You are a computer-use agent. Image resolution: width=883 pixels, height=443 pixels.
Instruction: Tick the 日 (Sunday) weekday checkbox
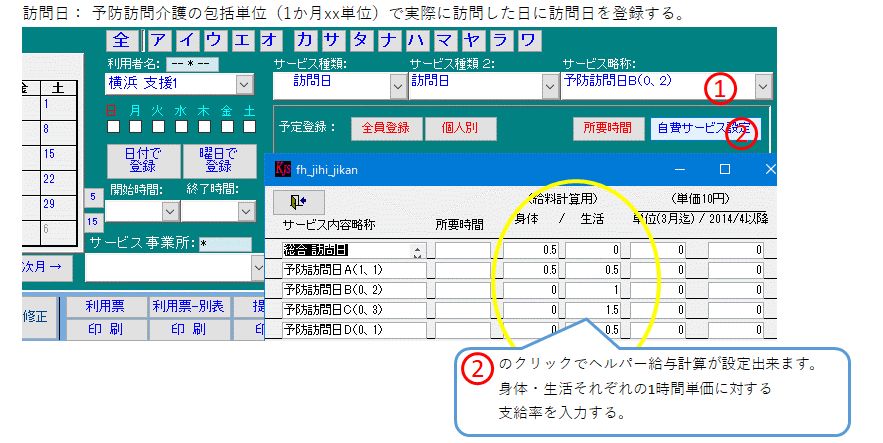113,127
